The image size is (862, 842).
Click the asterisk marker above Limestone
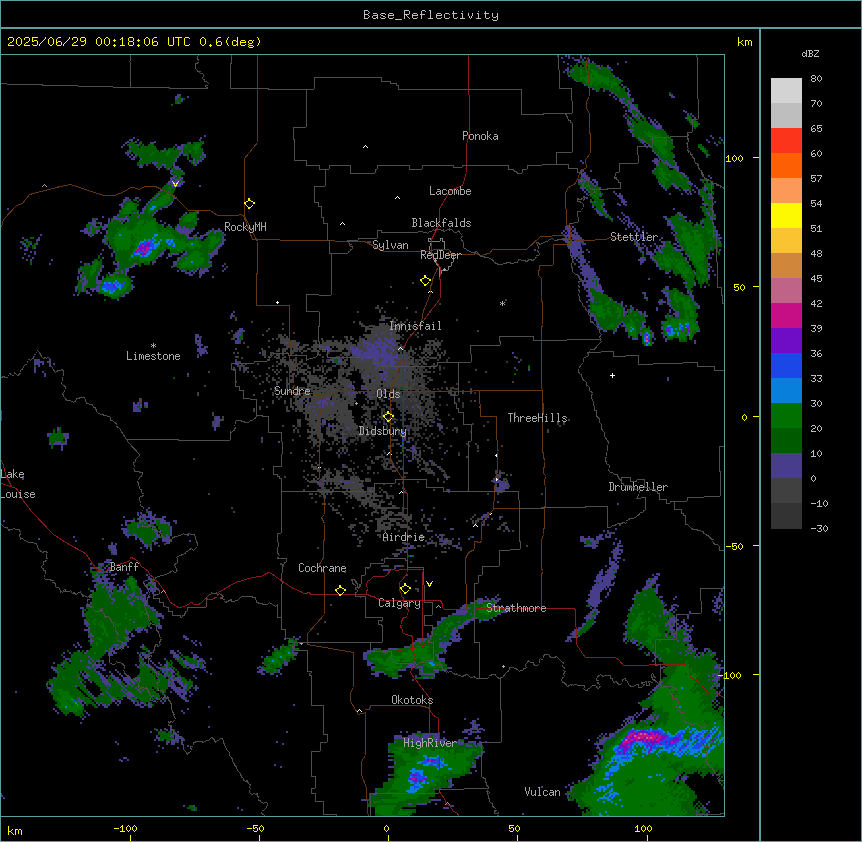pos(153,346)
